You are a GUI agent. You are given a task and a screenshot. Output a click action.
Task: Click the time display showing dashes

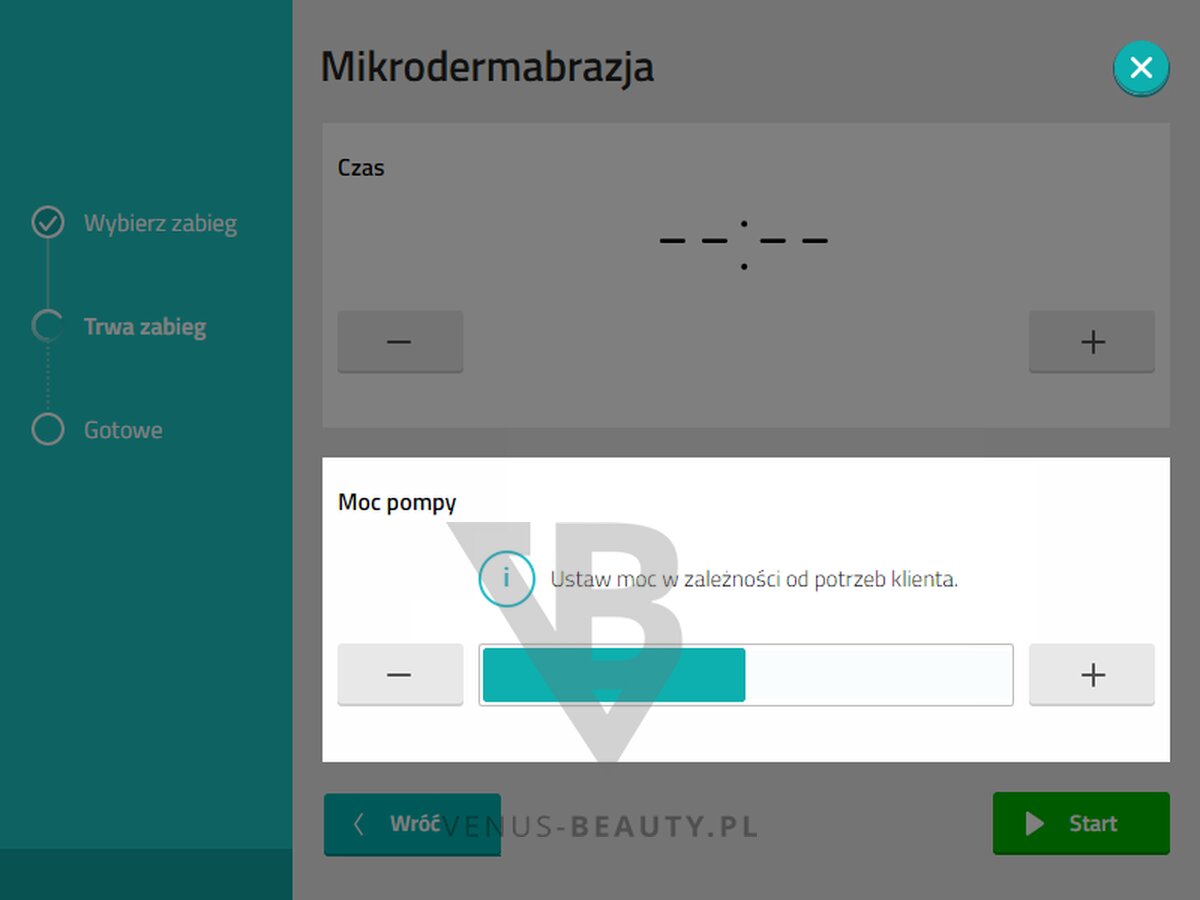pos(744,243)
